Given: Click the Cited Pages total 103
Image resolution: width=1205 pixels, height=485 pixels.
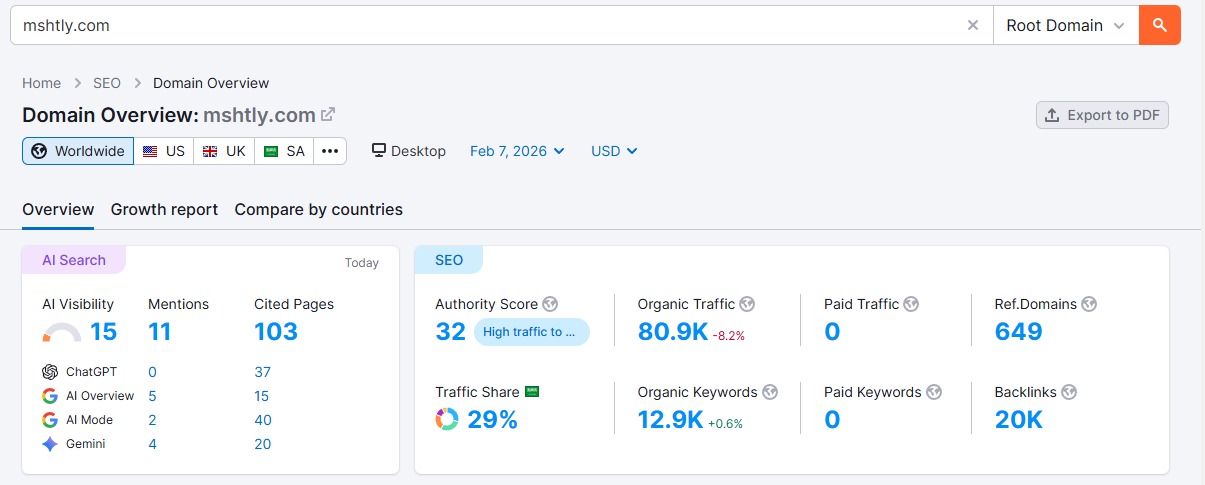Looking at the screenshot, I should point(276,332).
